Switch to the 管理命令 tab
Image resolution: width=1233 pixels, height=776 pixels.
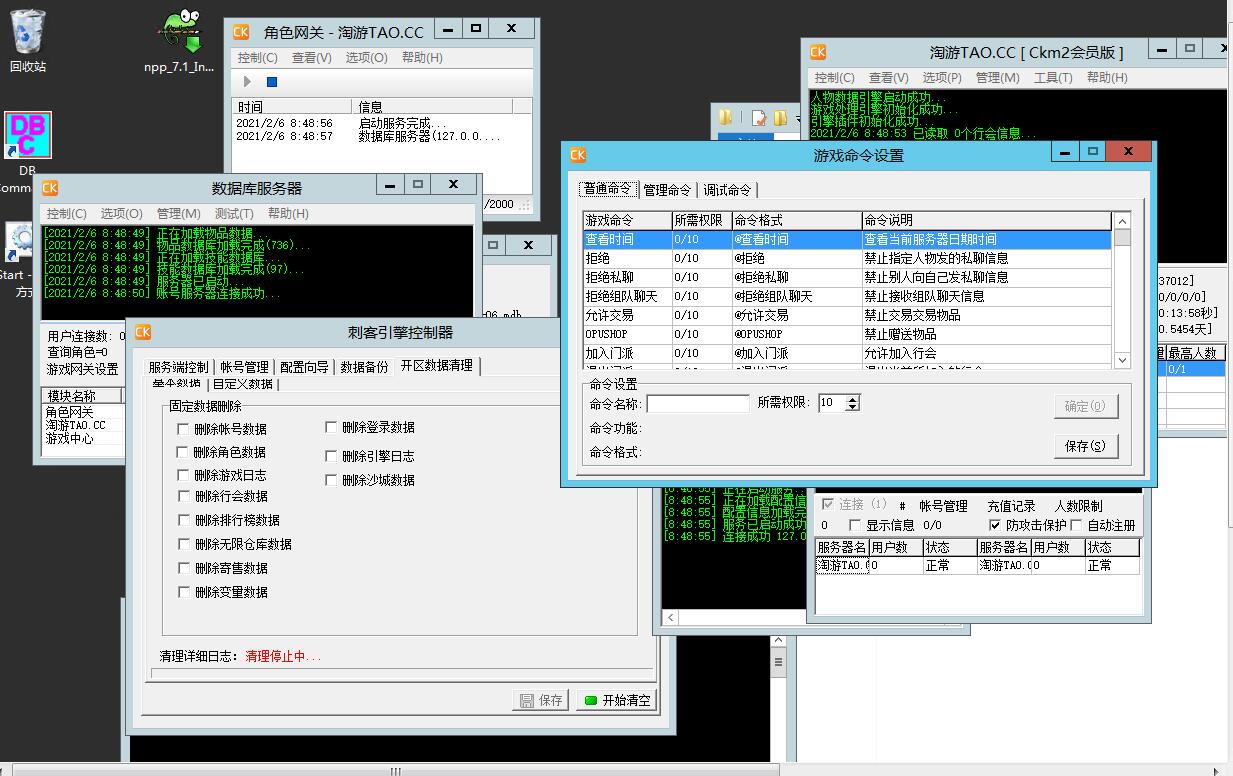click(x=667, y=190)
